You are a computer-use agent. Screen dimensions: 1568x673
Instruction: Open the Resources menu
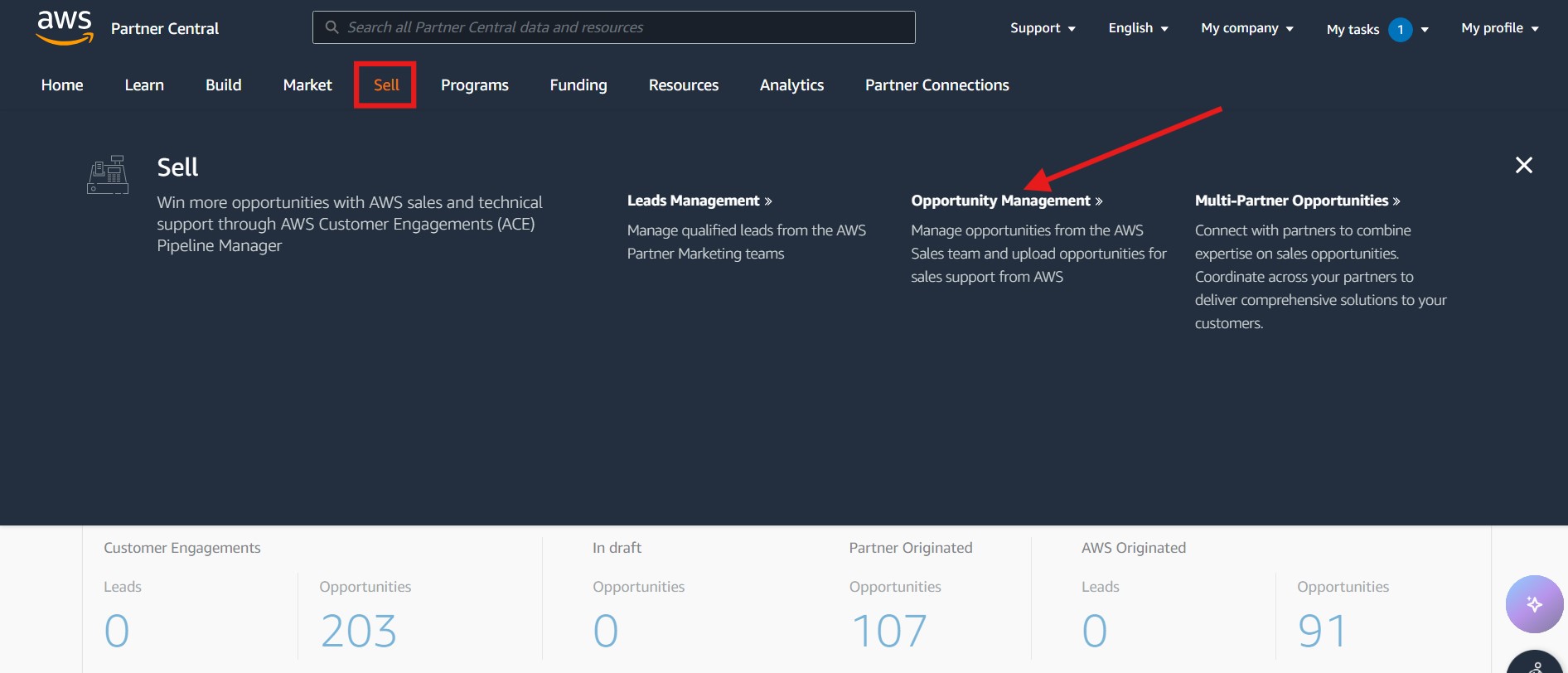pos(684,85)
